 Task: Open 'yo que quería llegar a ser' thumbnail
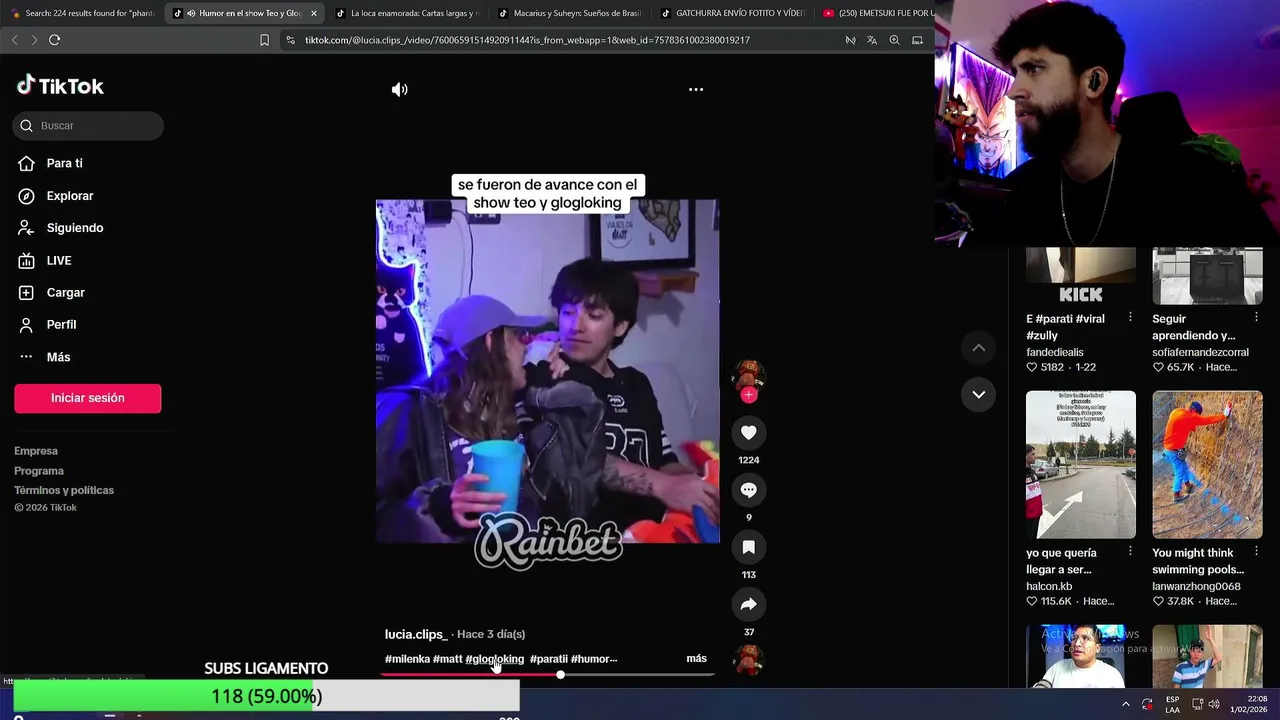[x=1081, y=465]
